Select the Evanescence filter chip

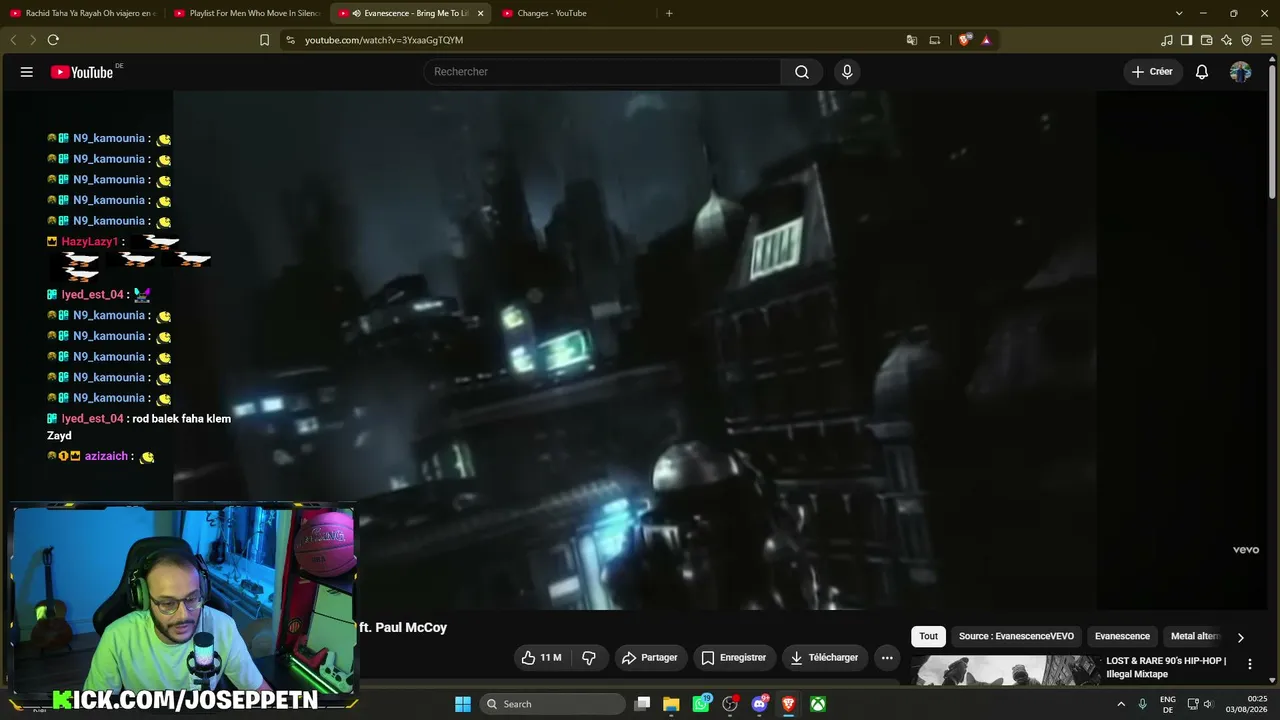[1122, 636]
